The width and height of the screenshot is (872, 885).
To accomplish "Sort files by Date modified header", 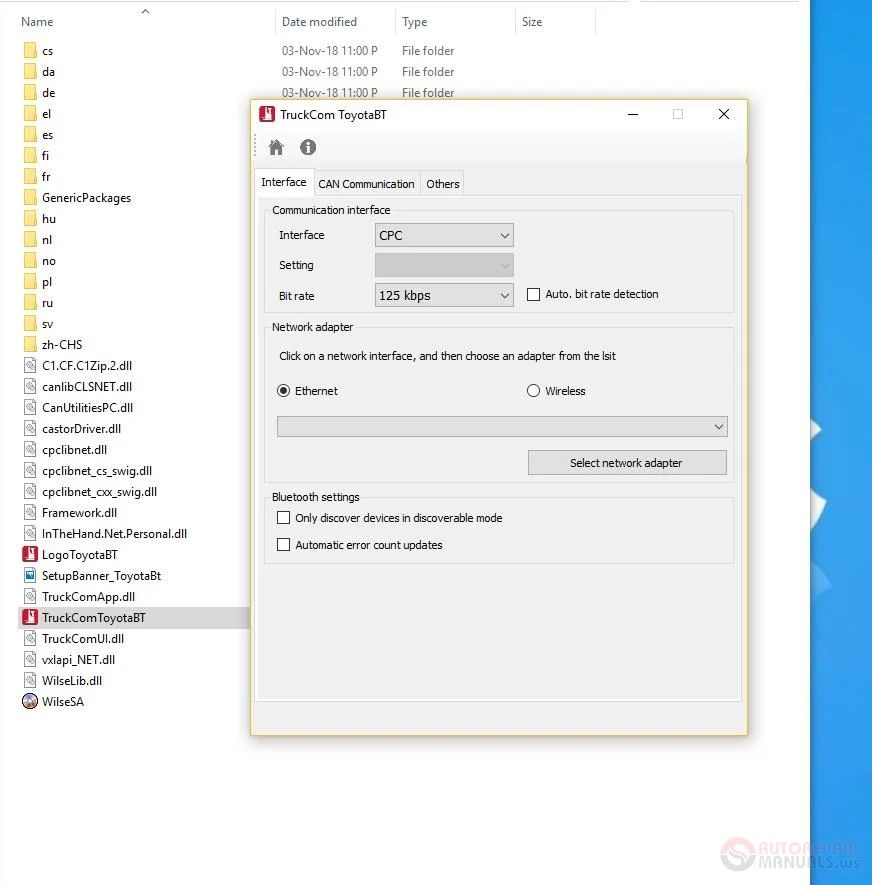I will point(319,22).
